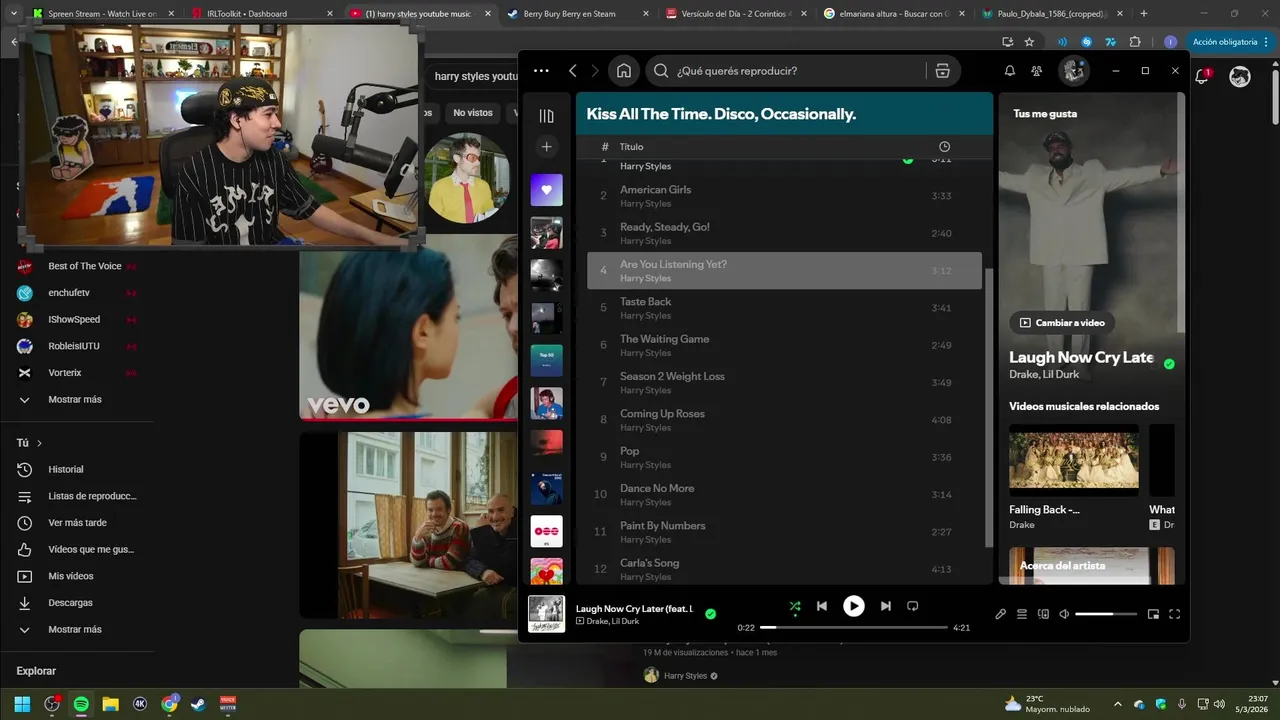This screenshot has width=1280, height=720.
Task: Adjust the Spotify volume slider
Action: (1106, 614)
